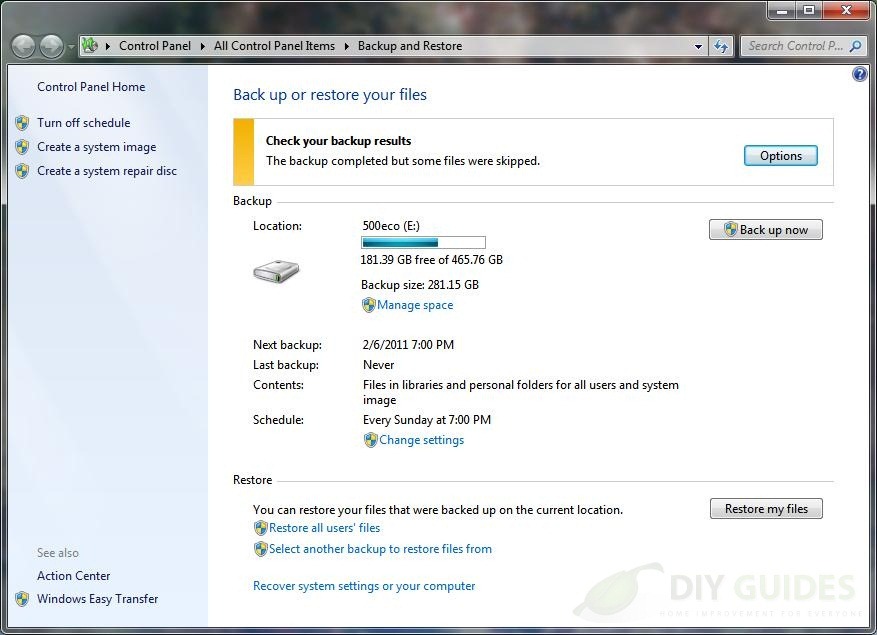Select Control Panel breadcrumb segment
Screen dimensions: 877x635
[154, 46]
